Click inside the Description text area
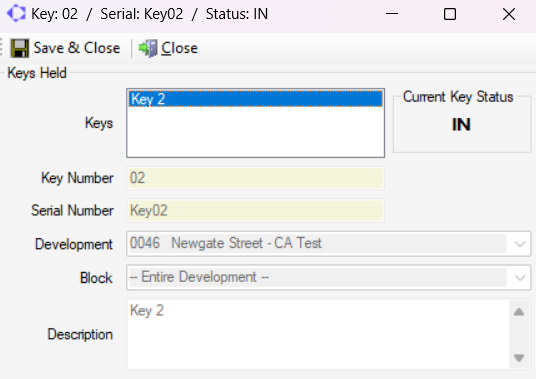The height and width of the screenshot is (379, 536). (x=318, y=334)
